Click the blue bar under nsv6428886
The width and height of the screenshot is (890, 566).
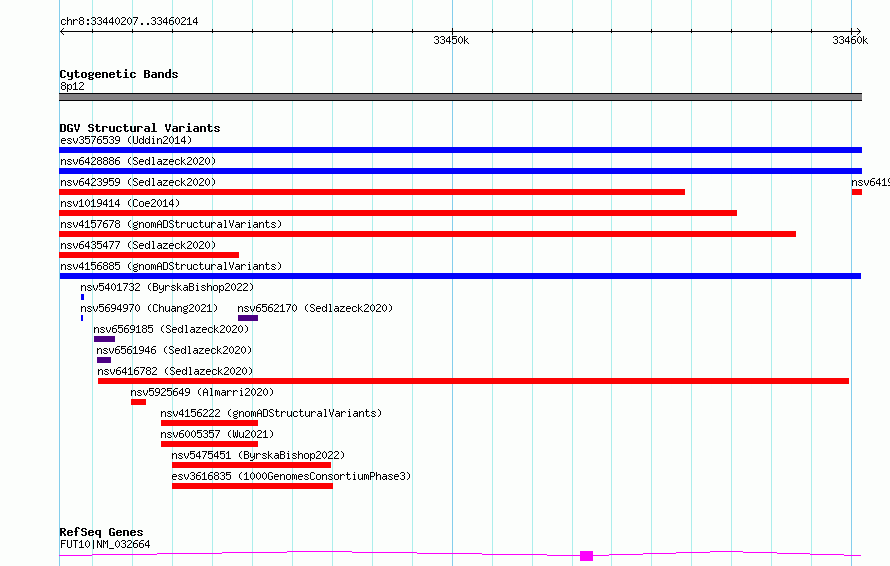[460, 171]
